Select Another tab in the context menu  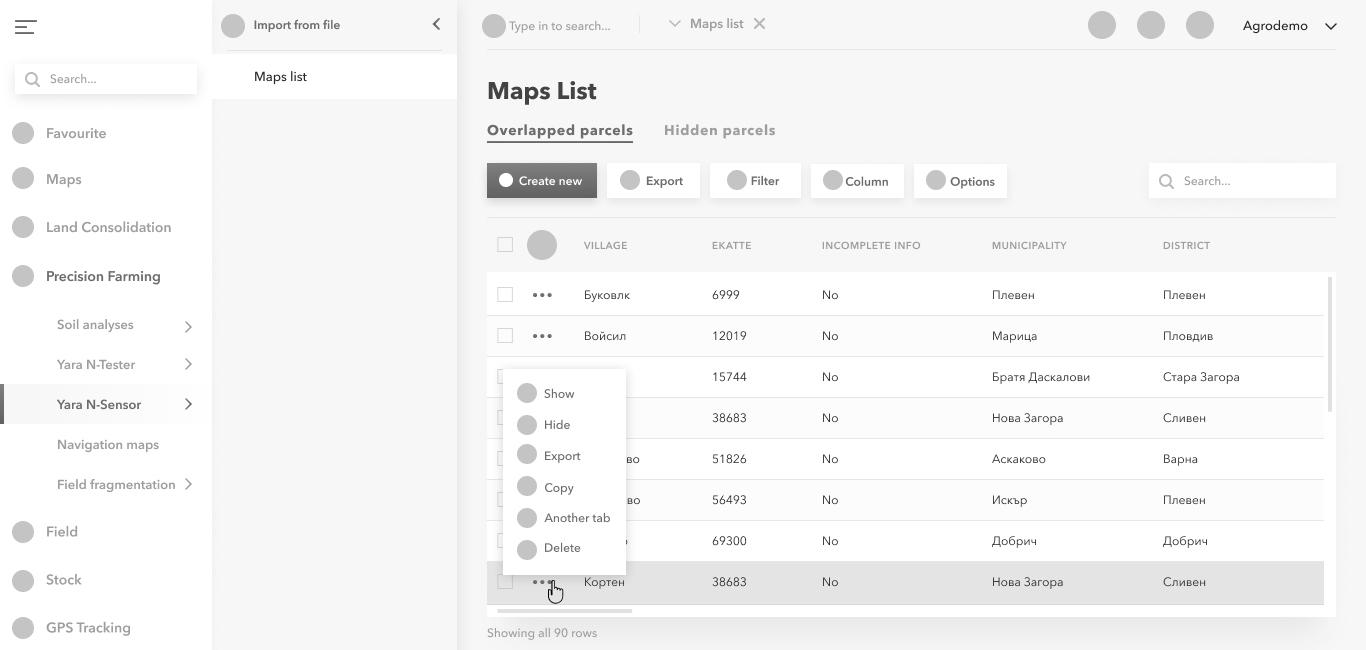tap(564, 518)
